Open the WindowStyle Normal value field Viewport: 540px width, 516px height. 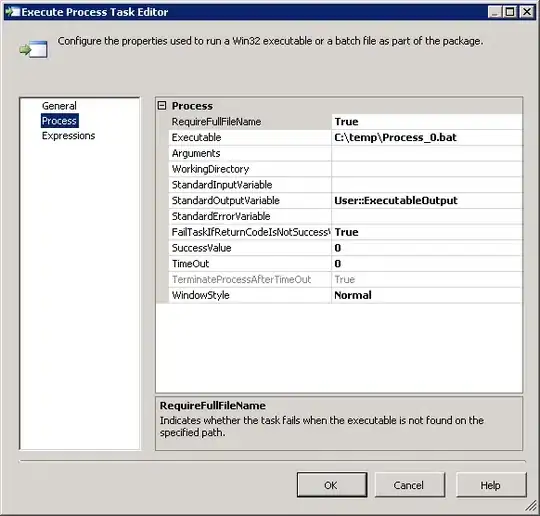(x=427, y=295)
